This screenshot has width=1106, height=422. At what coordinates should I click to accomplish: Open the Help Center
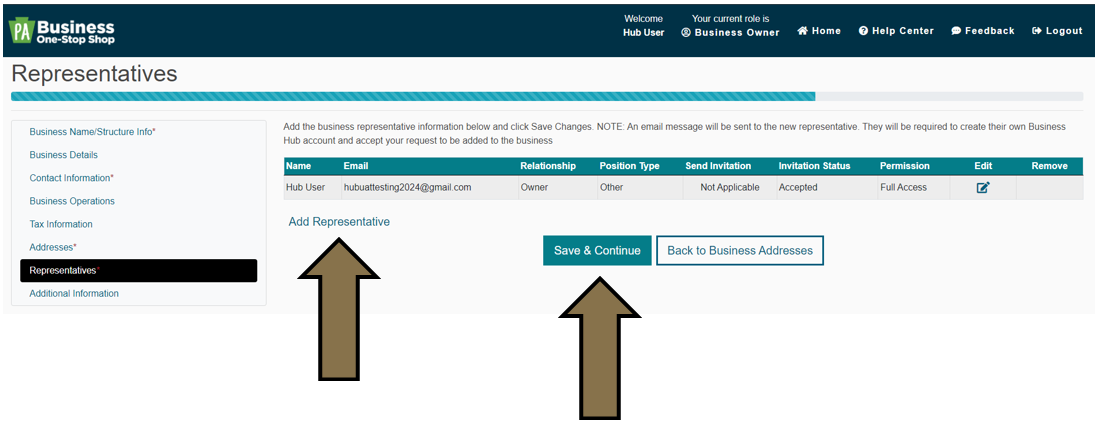pos(896,31)
